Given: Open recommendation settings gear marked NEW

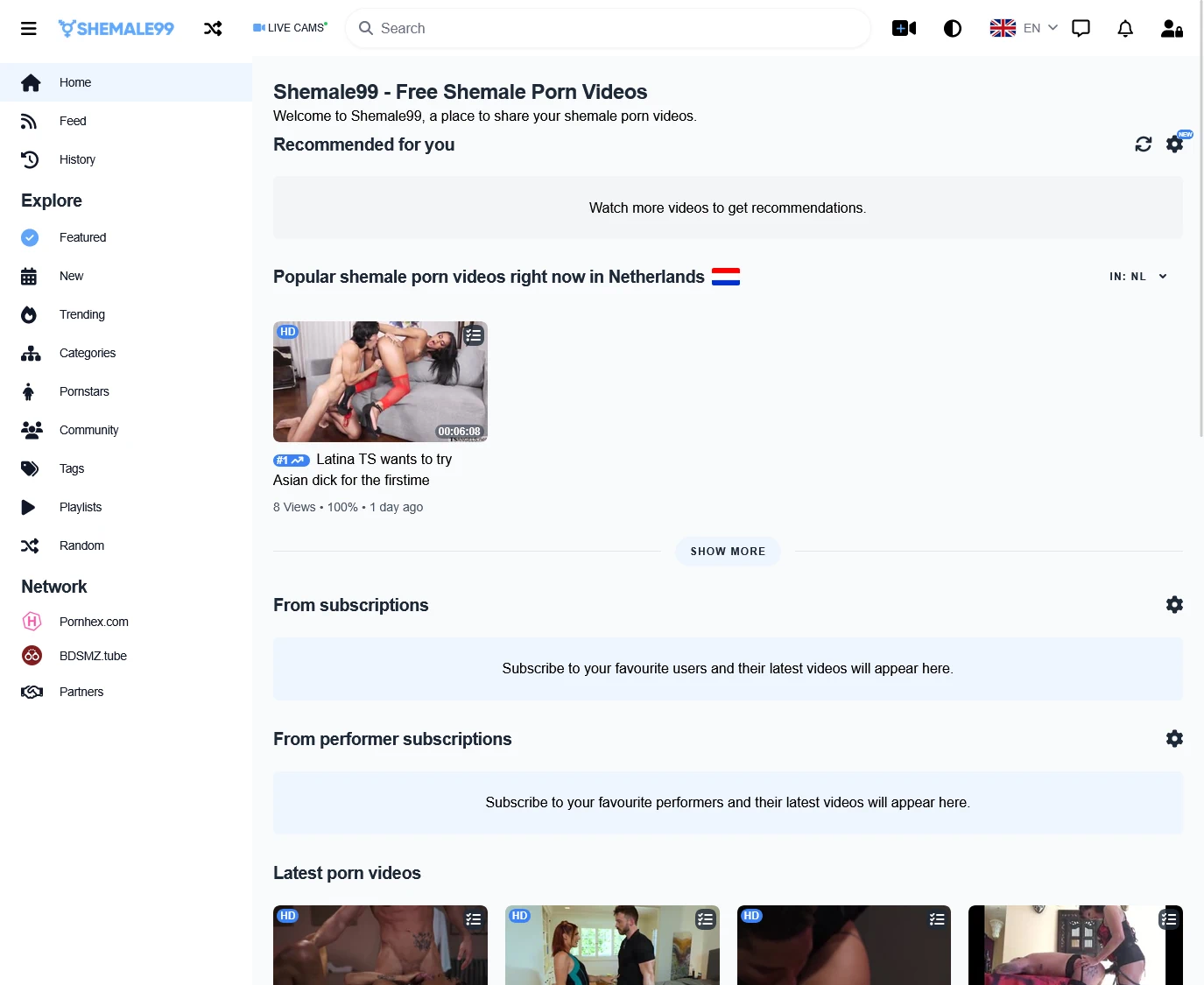Looking at the screenshot, I should tap(1175, 144).
